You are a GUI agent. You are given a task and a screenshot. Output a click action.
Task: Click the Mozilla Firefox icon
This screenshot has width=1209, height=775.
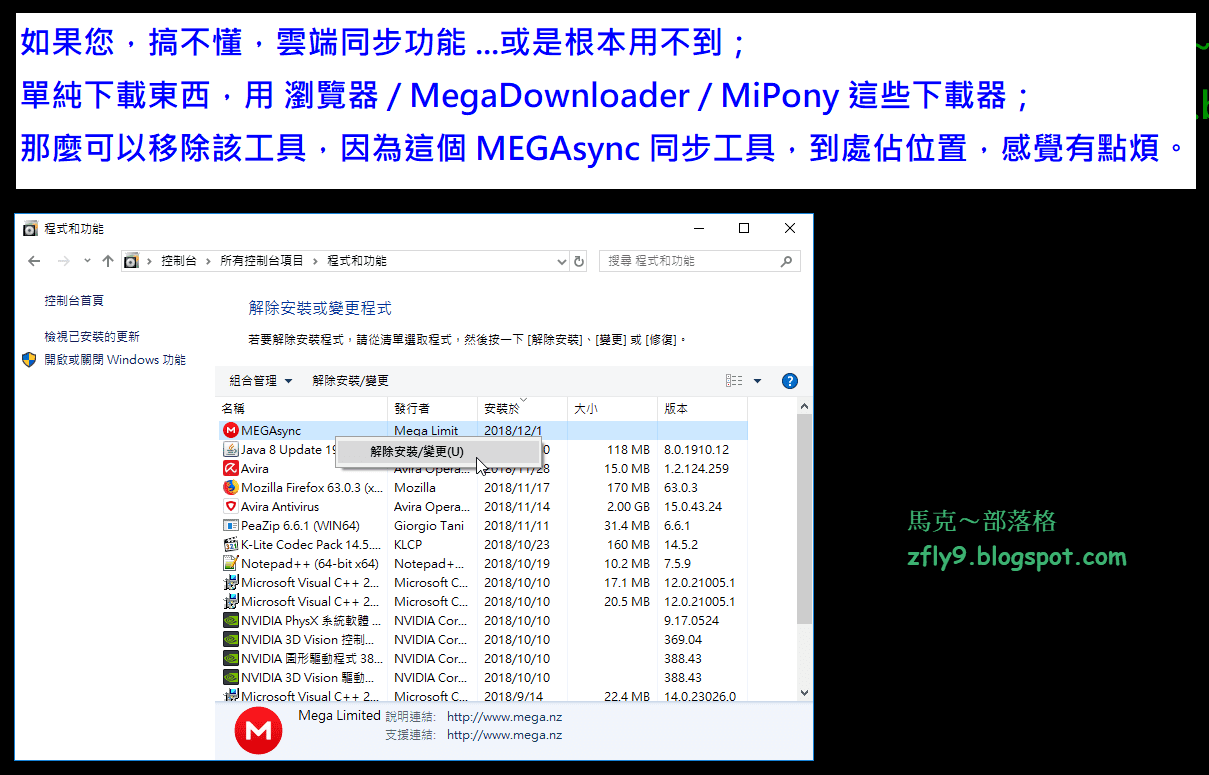[x=231, y=488]
